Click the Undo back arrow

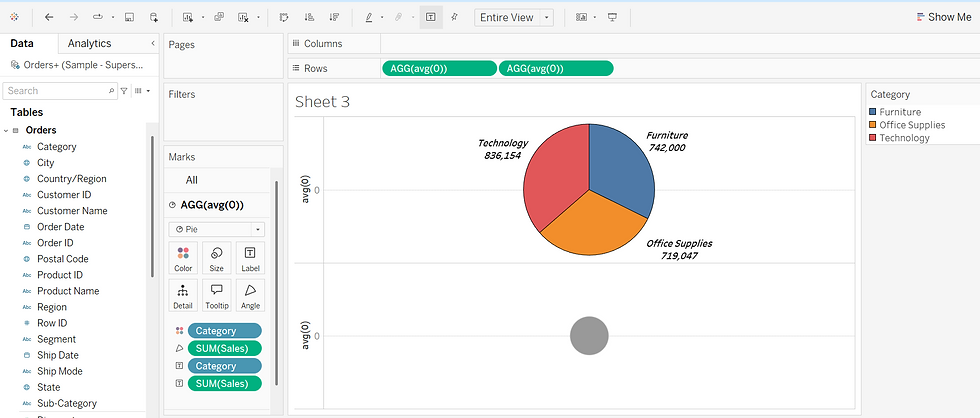49,17
